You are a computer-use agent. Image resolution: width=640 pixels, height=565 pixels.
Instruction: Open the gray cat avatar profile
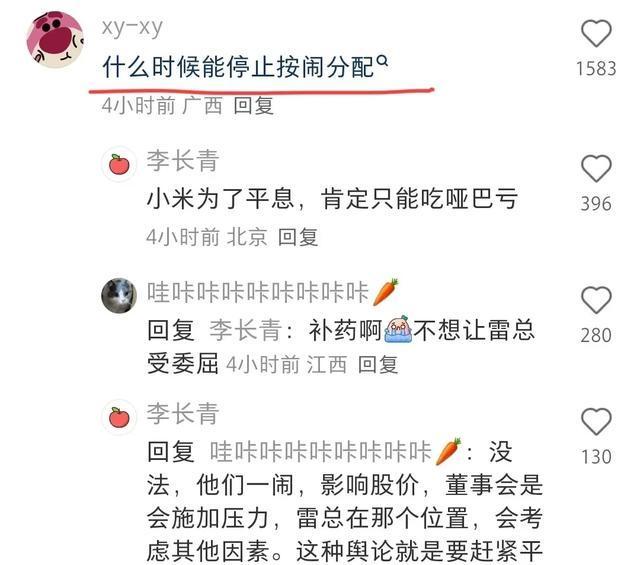pos(119,296)
